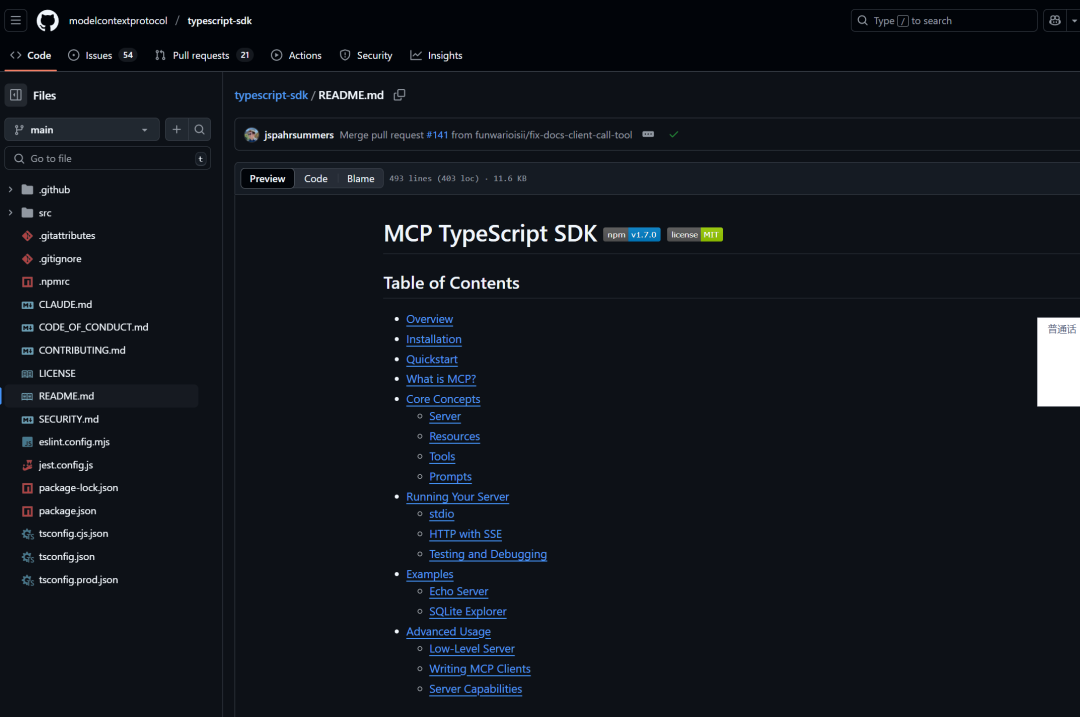
Task: Switch to Blame file view
Action: tap(360, 178)
